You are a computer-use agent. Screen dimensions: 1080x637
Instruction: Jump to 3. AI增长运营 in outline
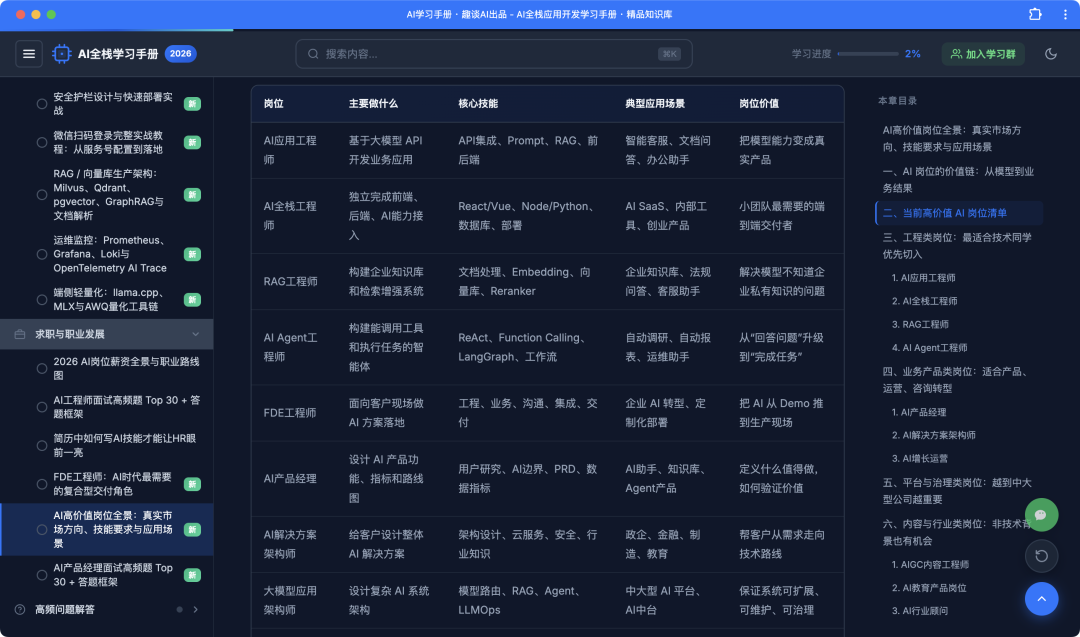pyautogui.click(x=920, y=458)
